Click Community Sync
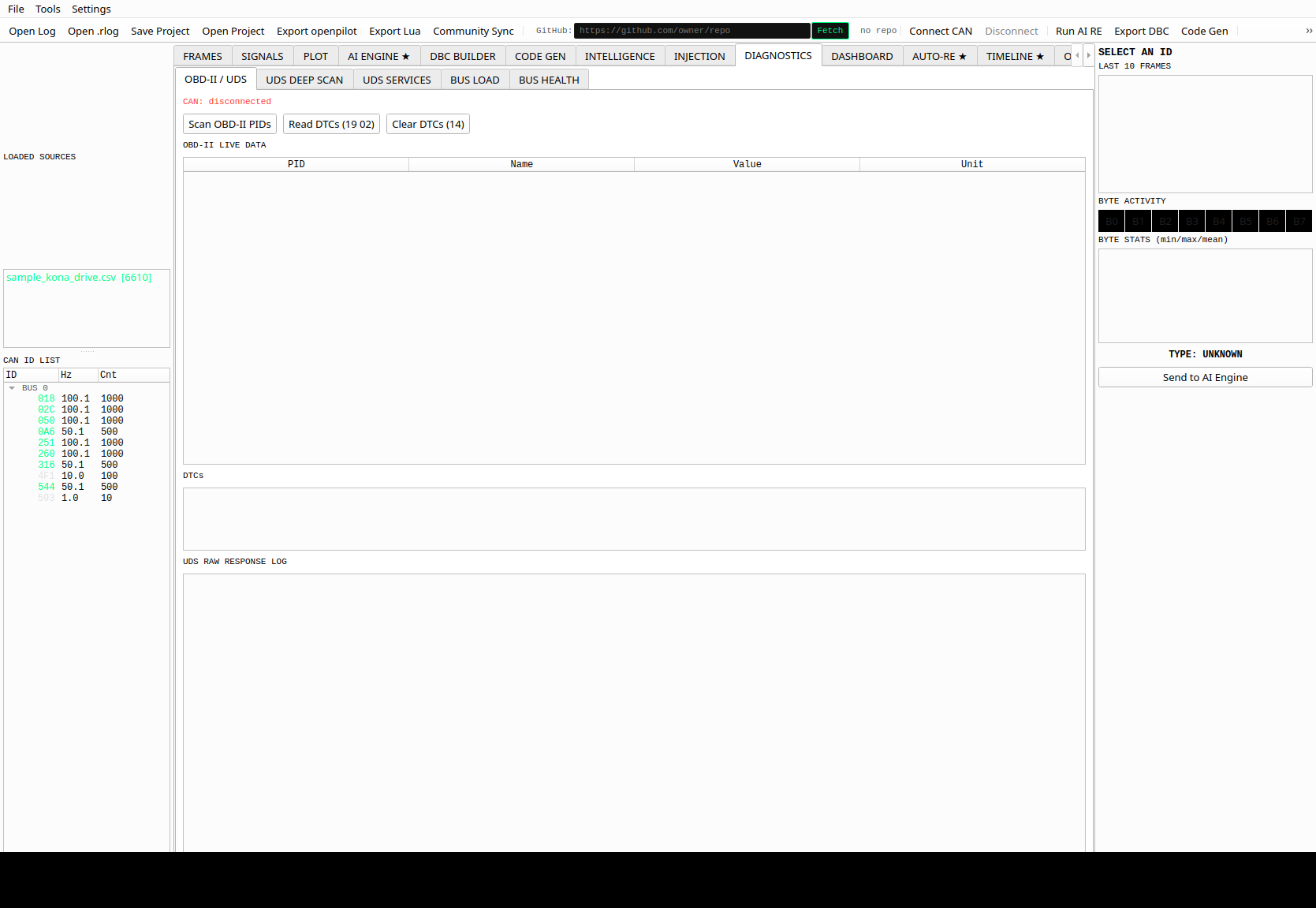 pyautogui.click(x=473, y=31)
